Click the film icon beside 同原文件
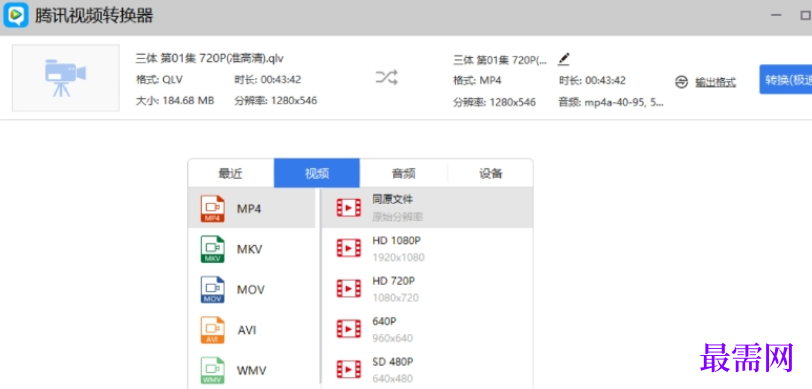812x389 pixels. tap(349, 208)
